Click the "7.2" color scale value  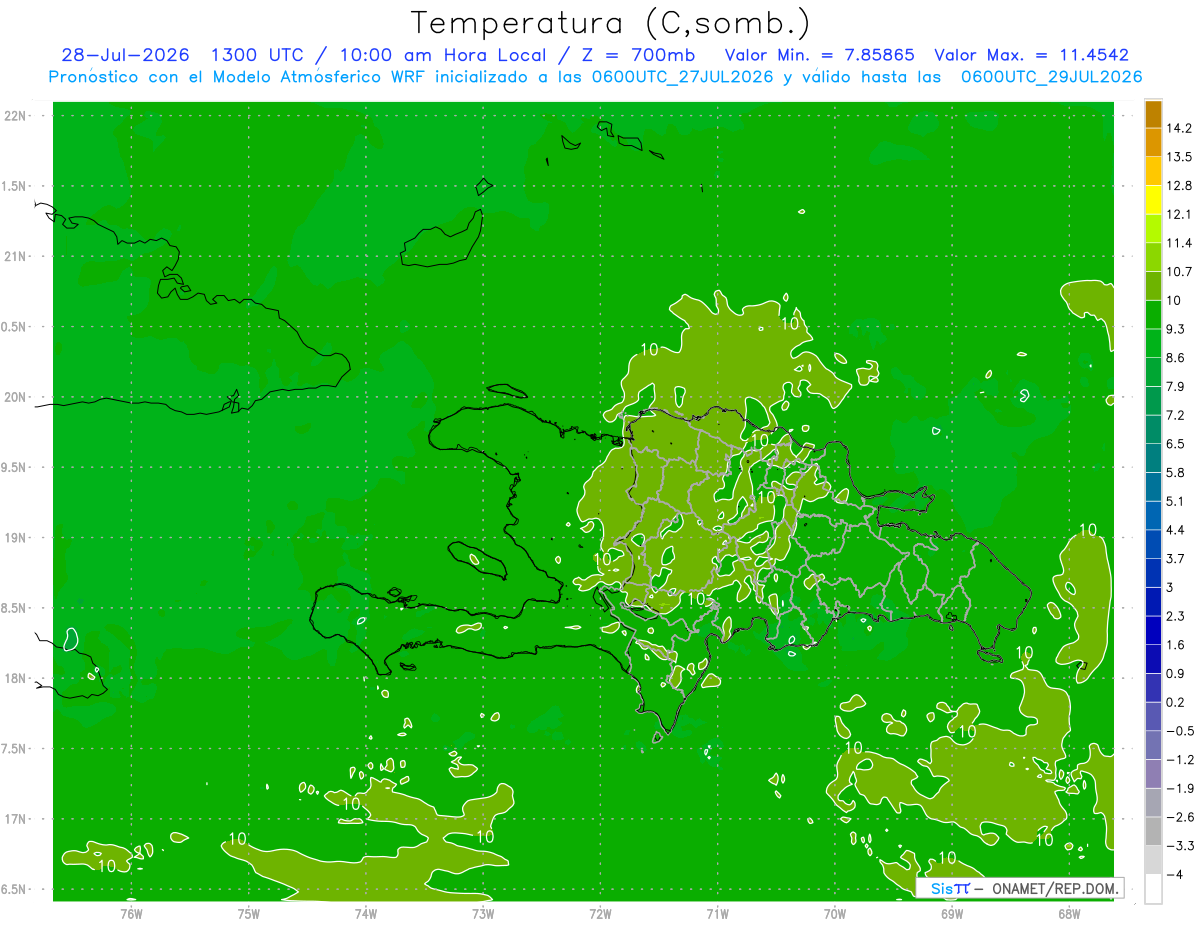coord(1176,415)
